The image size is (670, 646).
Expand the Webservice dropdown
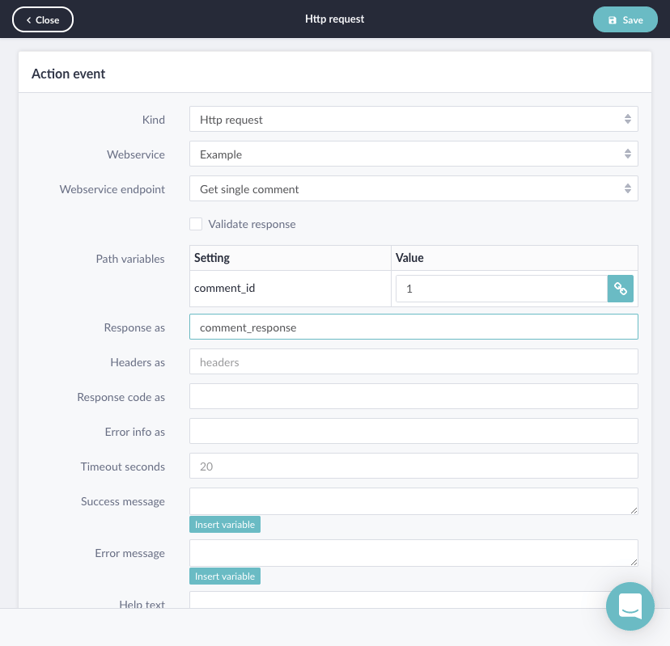tap(413, 154)
